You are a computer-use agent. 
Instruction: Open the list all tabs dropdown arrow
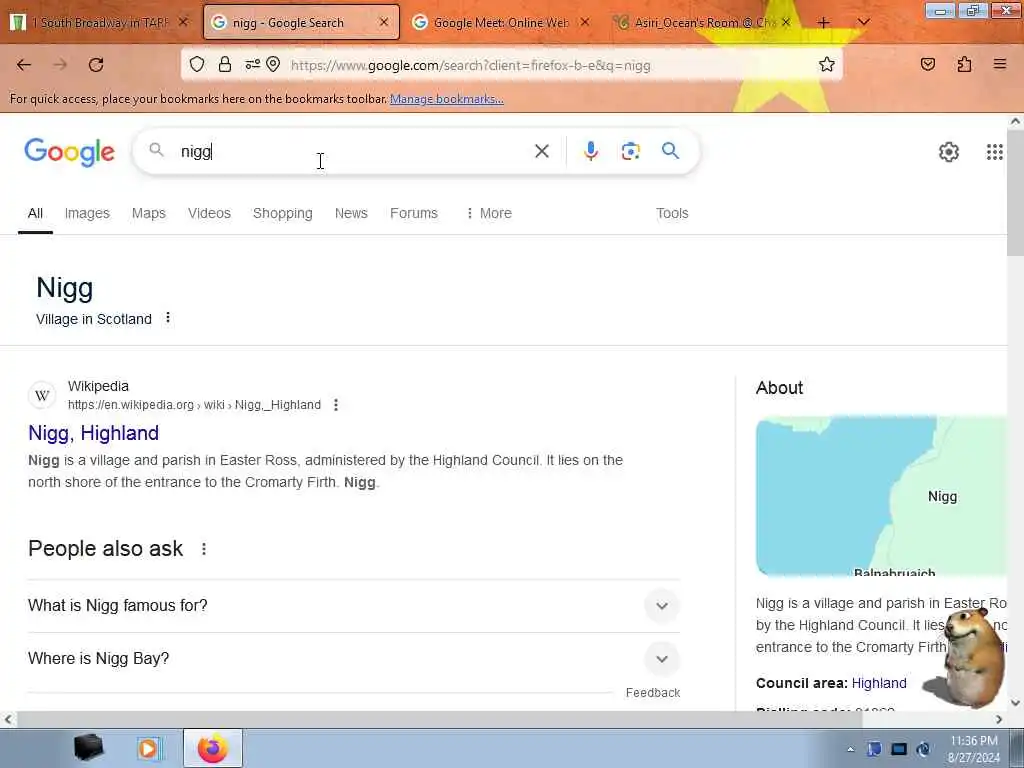(x=863, y=23)
